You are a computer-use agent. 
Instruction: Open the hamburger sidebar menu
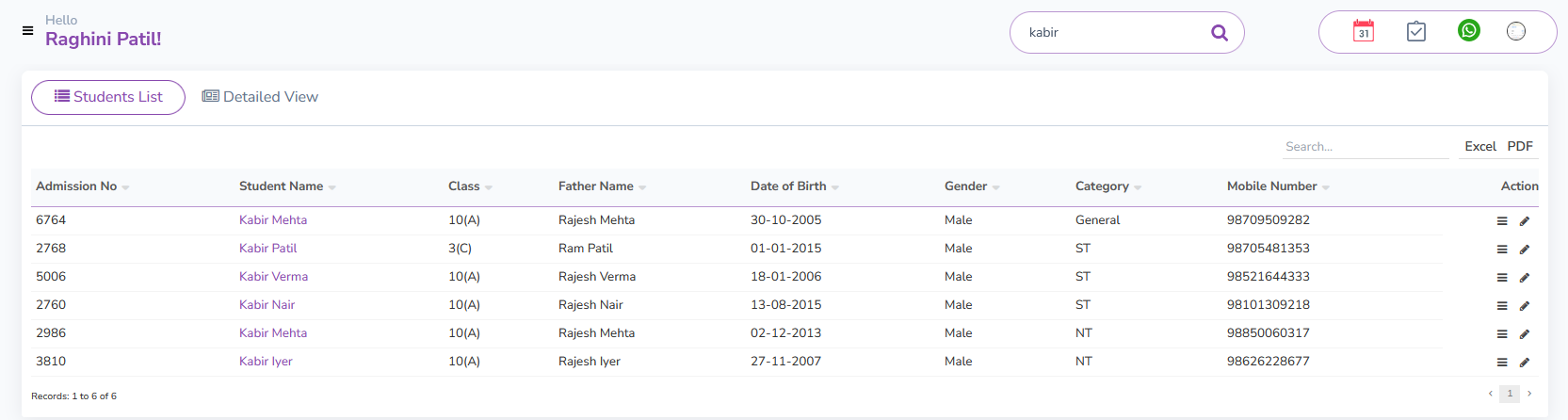[27, 31]
